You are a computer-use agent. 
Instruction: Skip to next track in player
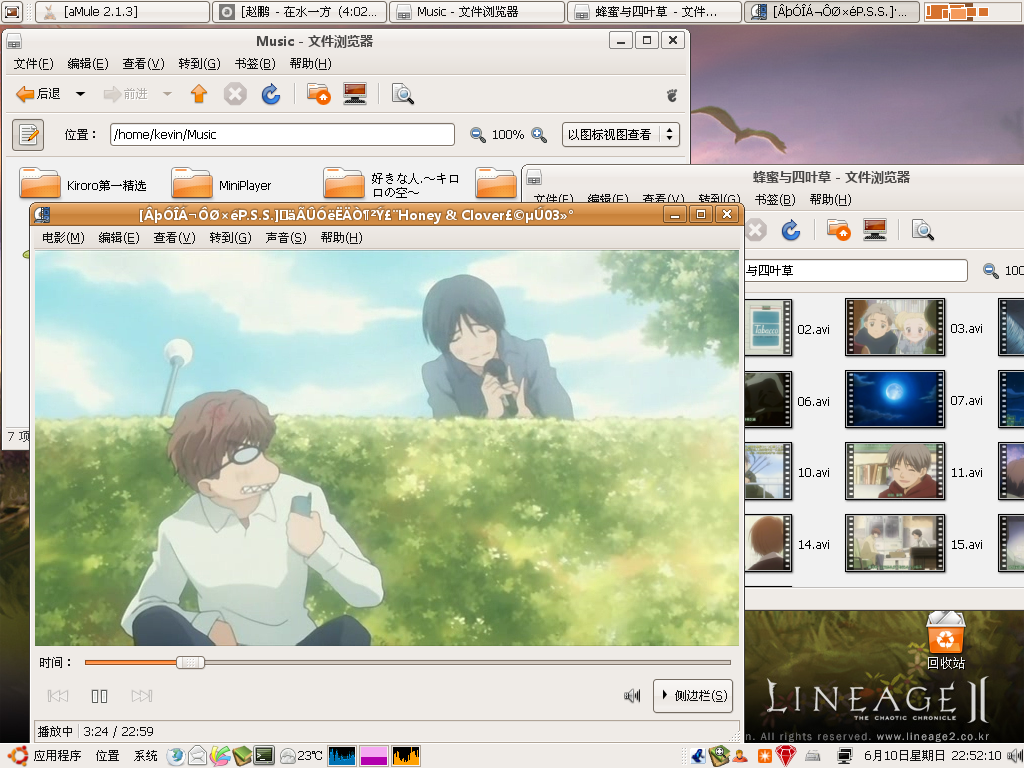142,696
